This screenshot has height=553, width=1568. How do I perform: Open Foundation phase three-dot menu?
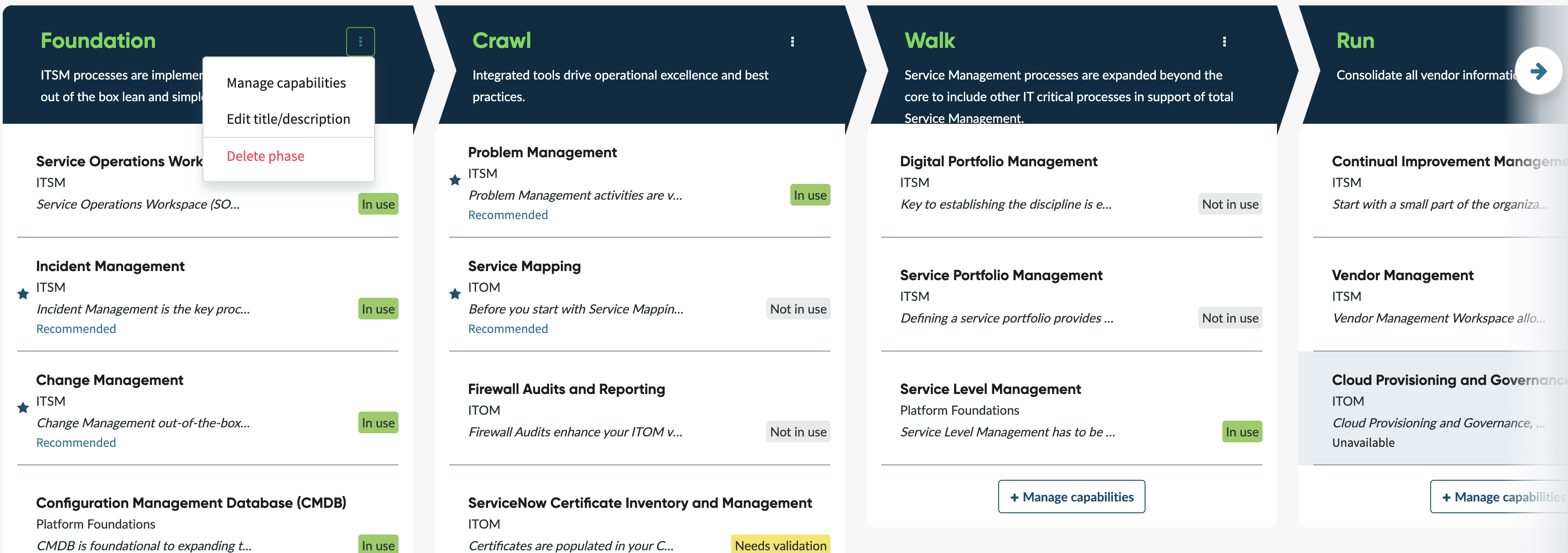[x=360, y=42]
